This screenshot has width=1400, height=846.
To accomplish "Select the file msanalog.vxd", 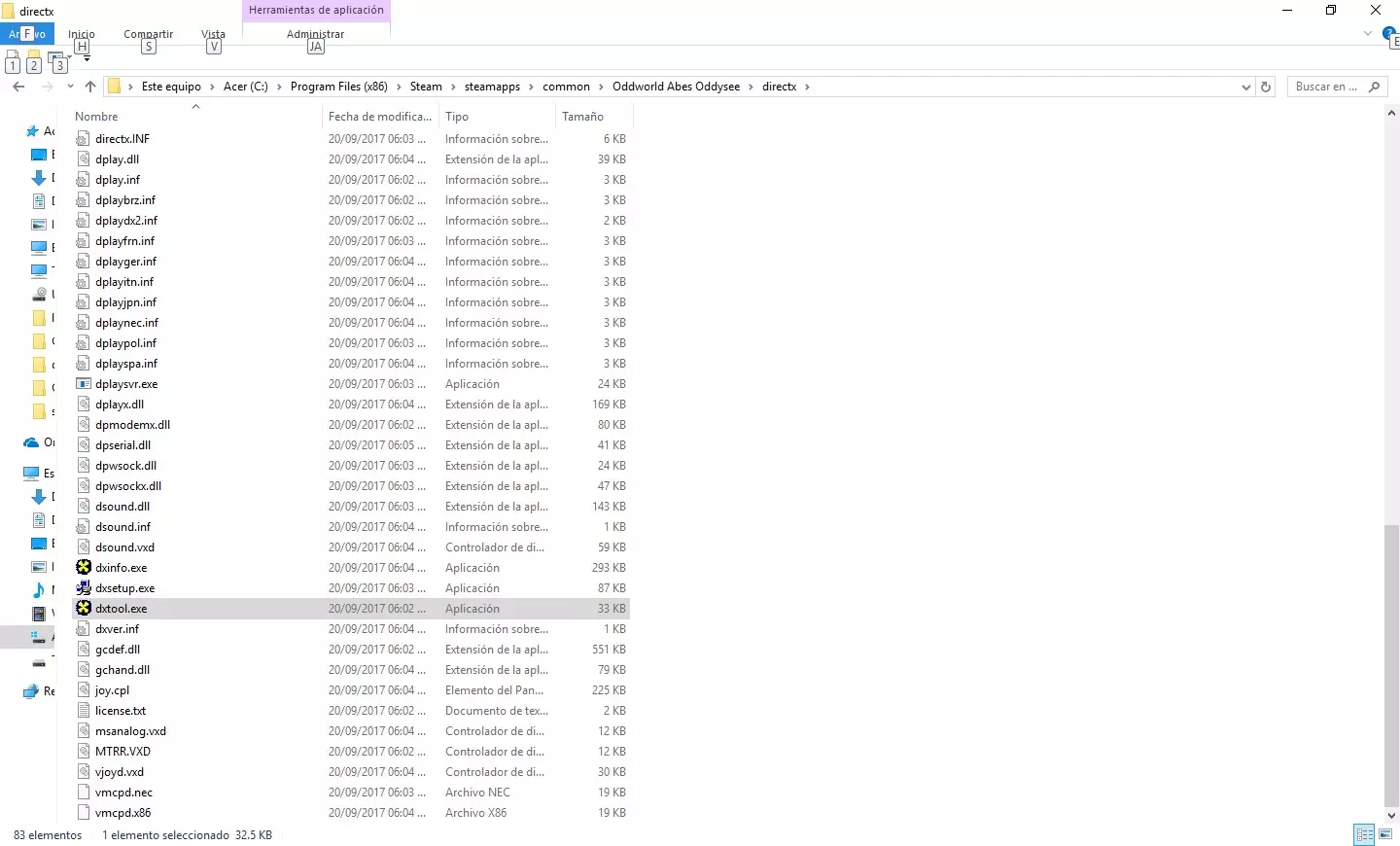I will tap(130, 731).
